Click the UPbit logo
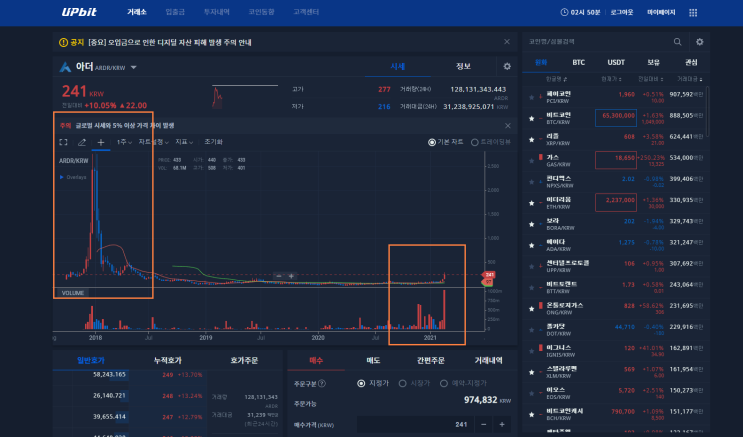Viewport: 743px width, 437px height. click(x=79, y=12)
